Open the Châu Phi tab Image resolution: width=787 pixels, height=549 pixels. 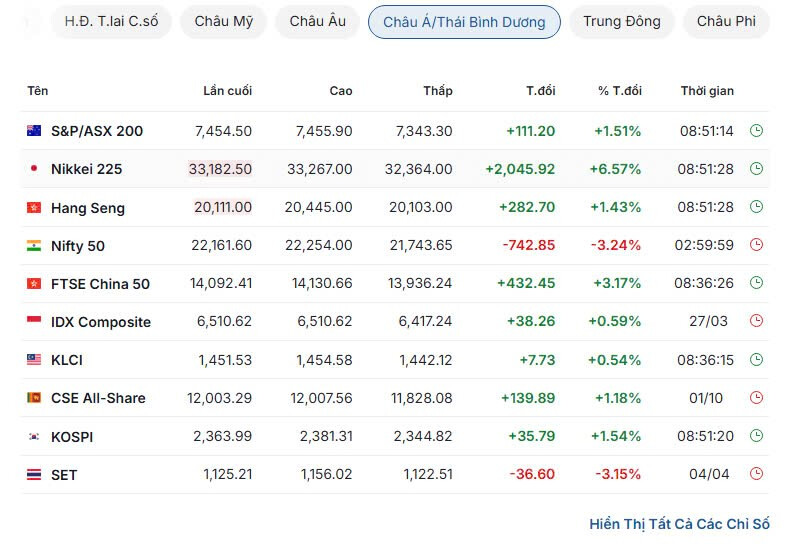[726, 22]
